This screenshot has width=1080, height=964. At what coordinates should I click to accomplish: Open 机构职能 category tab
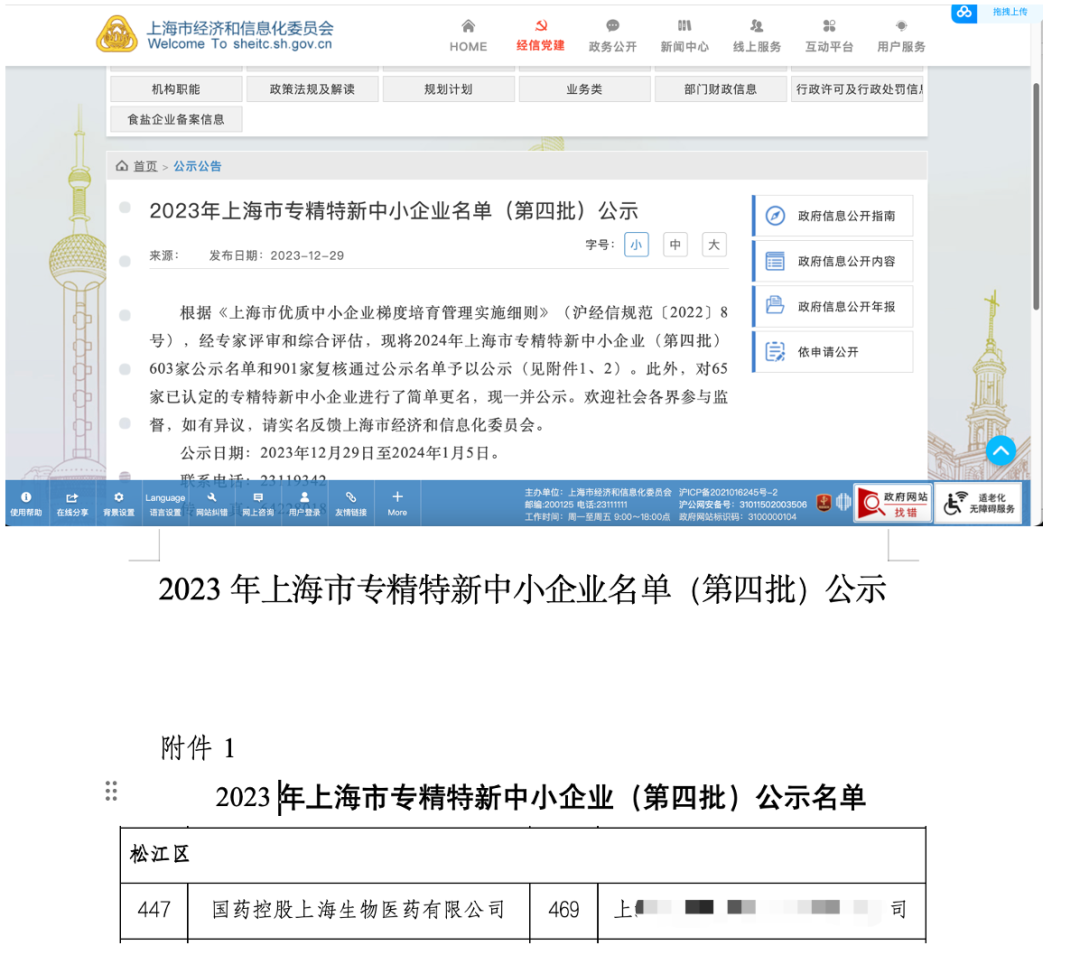176,89
